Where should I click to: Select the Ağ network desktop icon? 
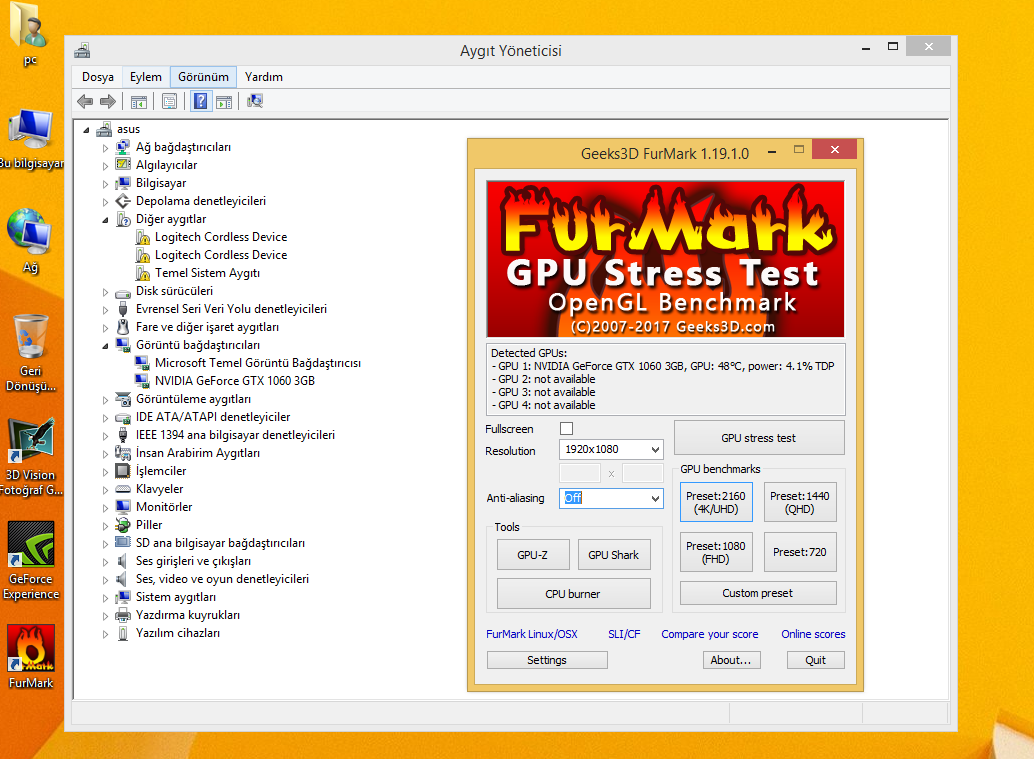[30, 241]
